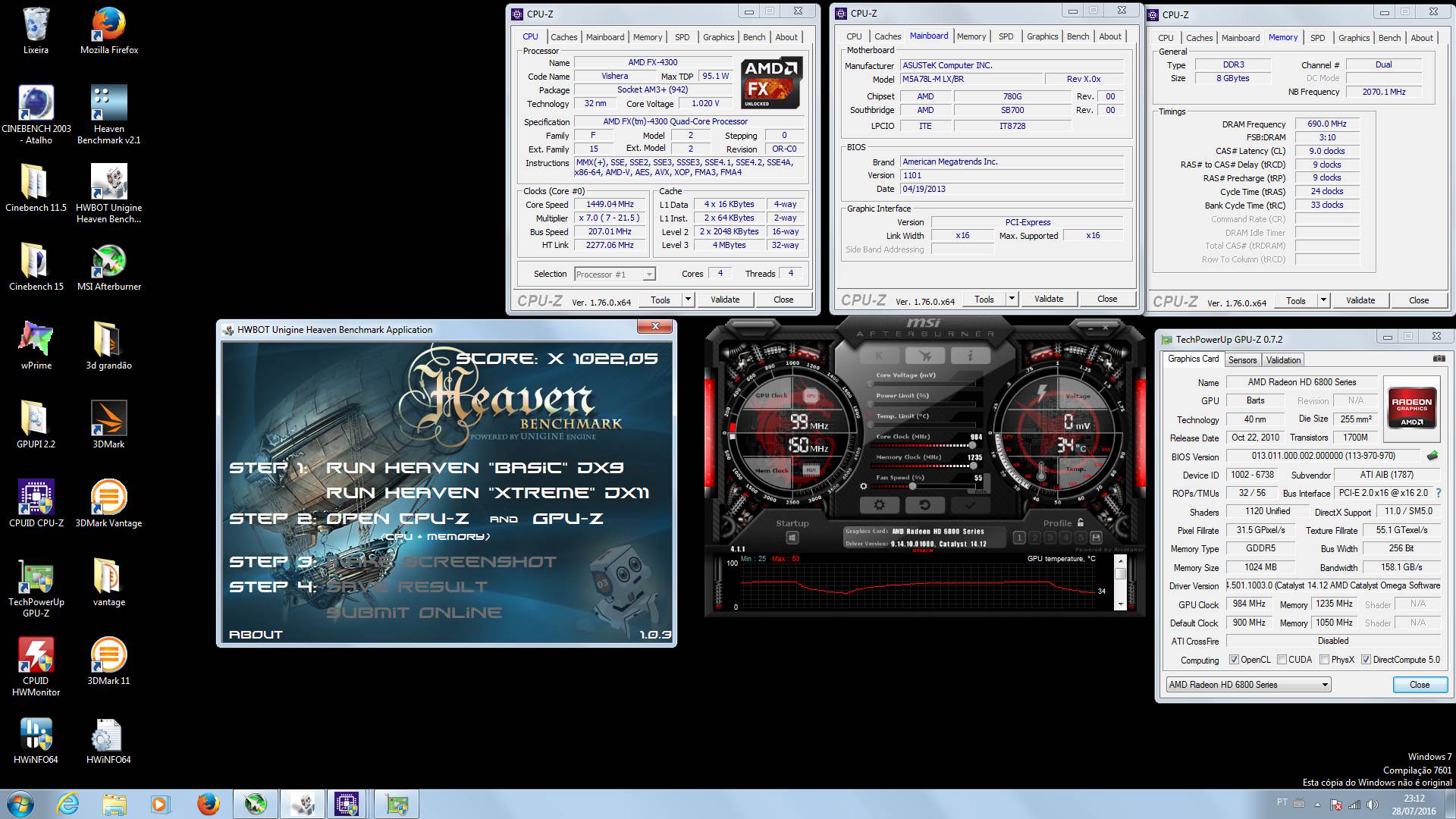
Task: Select profile slot 1 in MSI Afterburner
Action: click(1019, 538)
